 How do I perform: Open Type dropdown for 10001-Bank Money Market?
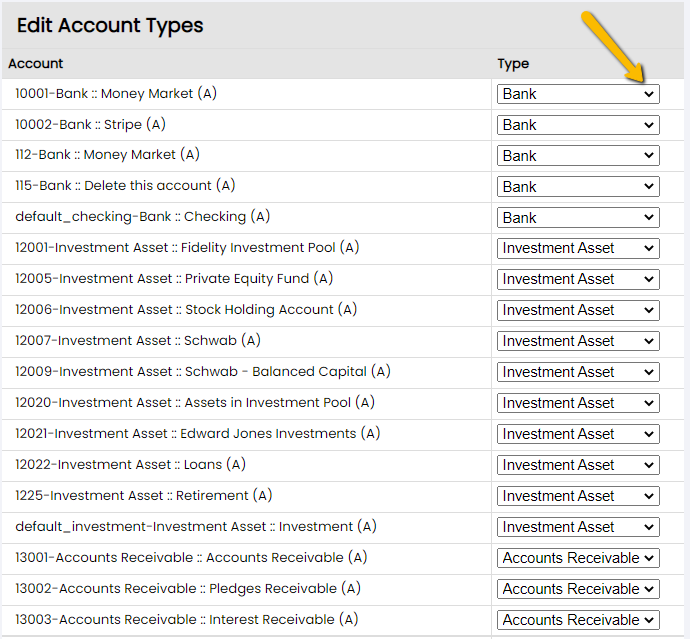(x=578, y=94)
